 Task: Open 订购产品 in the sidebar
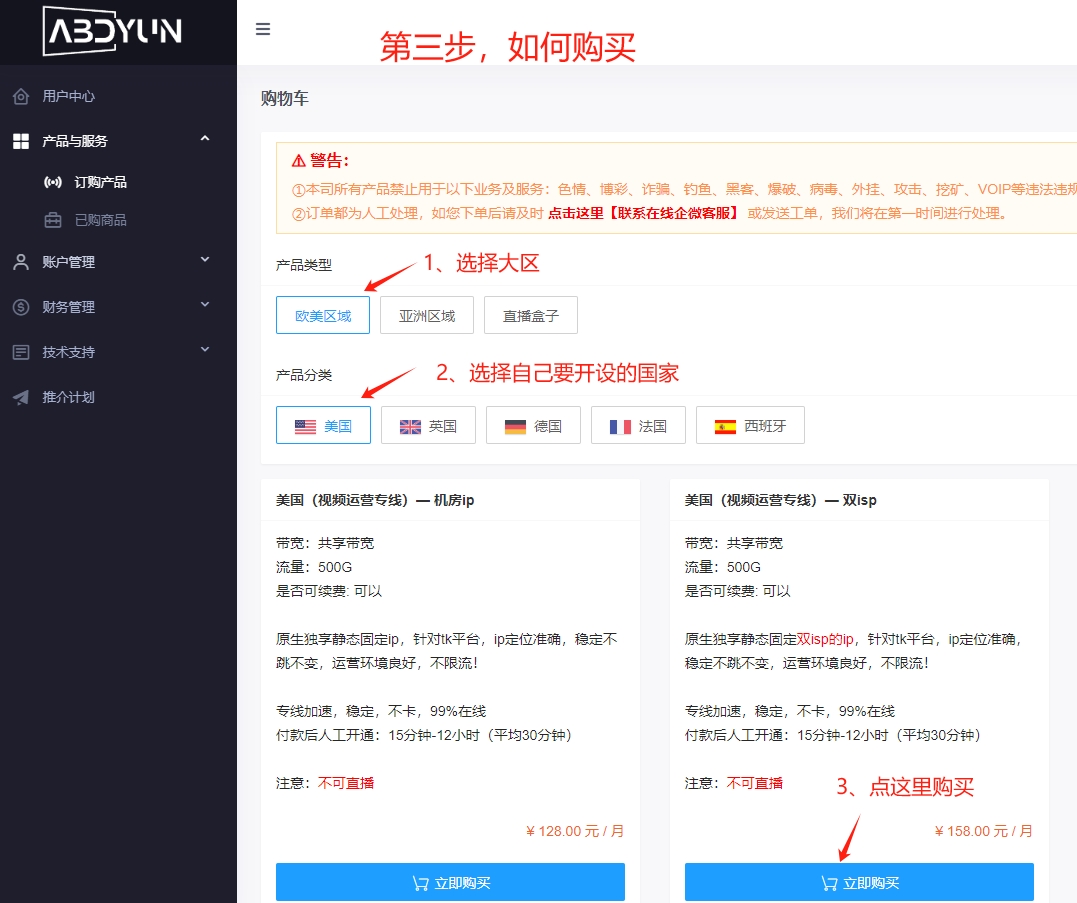pyautogui.click(x=100, y=182)
